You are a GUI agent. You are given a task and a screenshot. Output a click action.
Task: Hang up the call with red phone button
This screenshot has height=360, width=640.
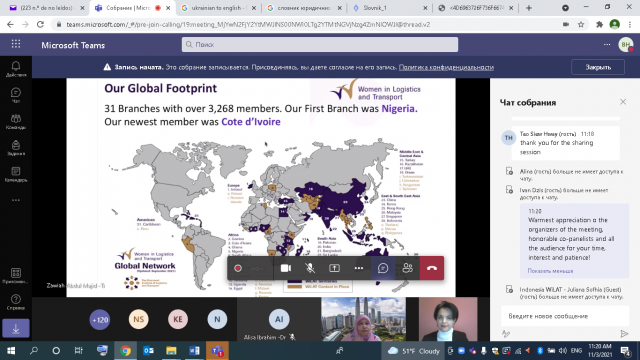pos(431,268)
